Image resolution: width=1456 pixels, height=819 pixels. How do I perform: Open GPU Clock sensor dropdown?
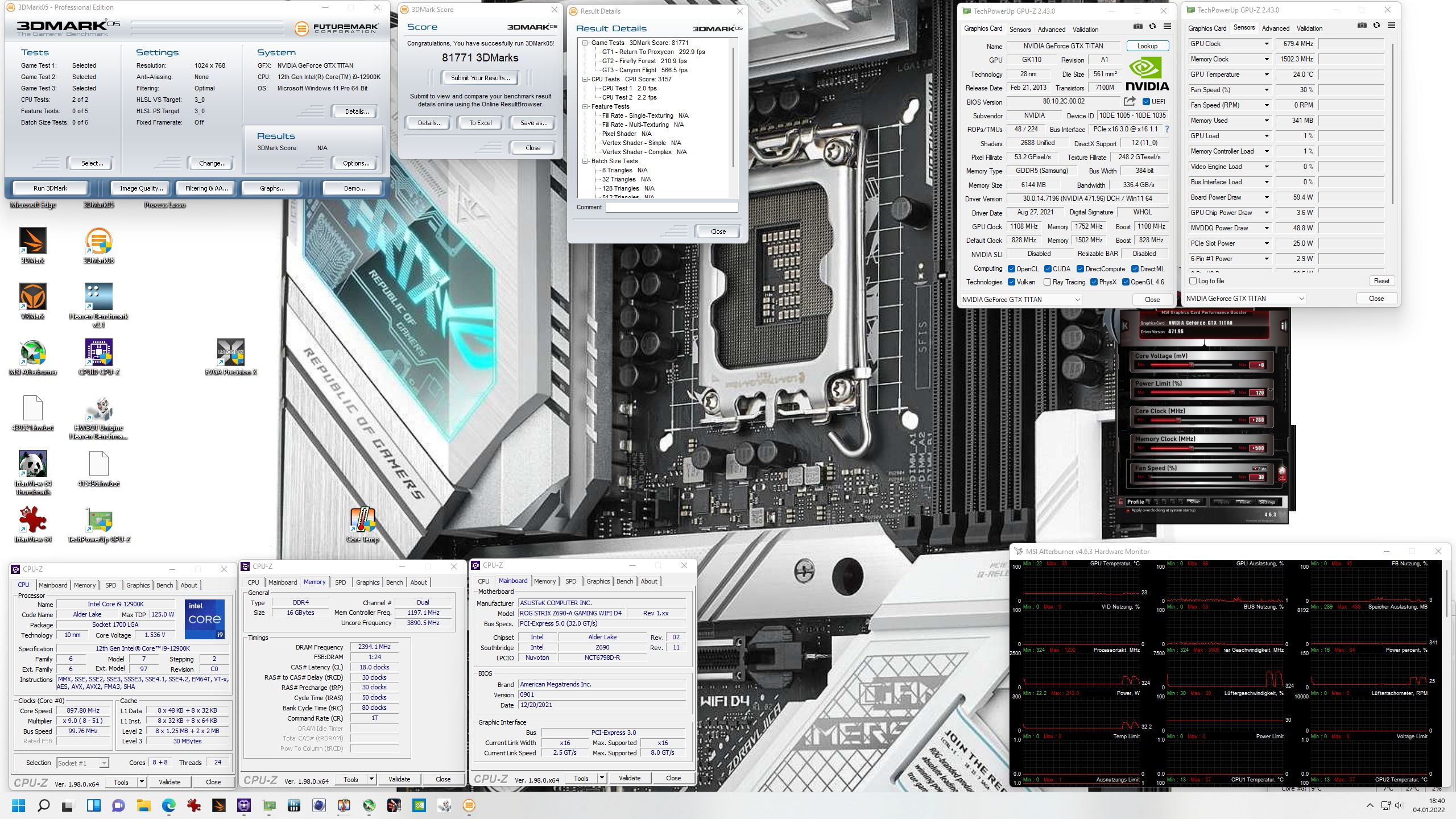tap(1267, 44)
